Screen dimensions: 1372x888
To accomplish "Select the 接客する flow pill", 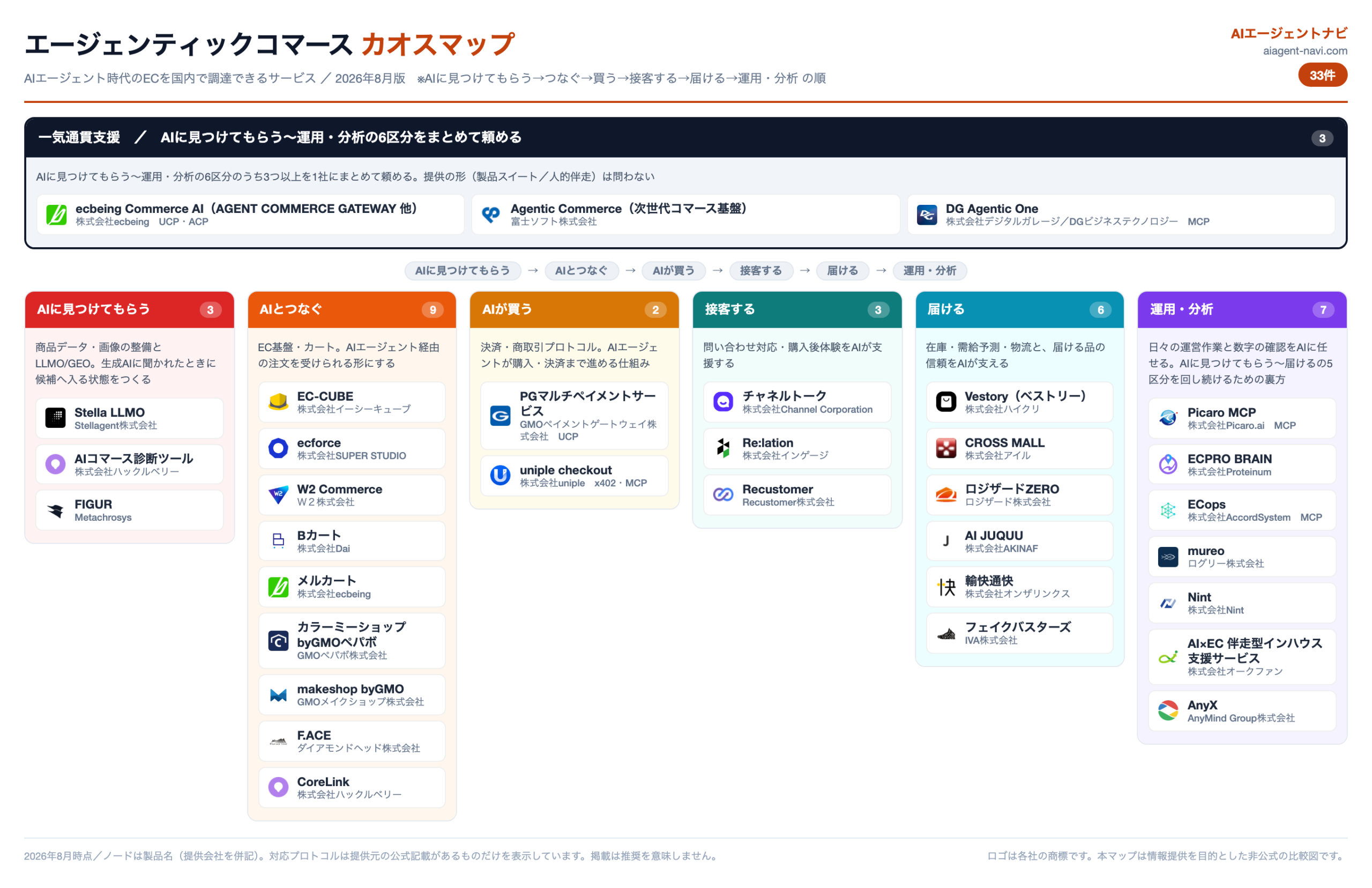I will (761, 270).
